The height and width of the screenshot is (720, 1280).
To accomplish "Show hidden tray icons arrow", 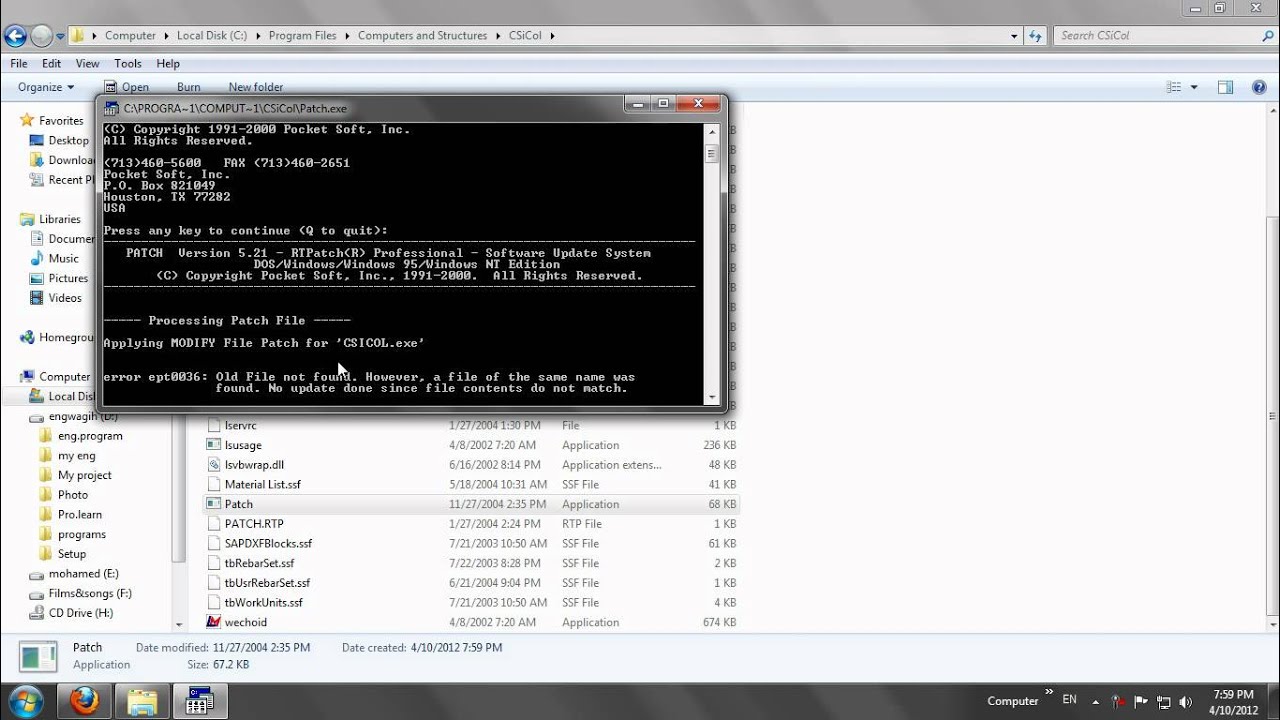I will click(1096, 701).
